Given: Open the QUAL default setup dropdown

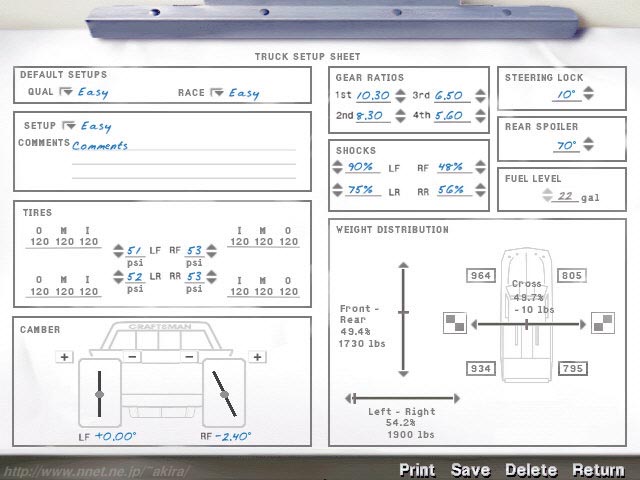Looking at the screenshot, I should click(66, 93).
